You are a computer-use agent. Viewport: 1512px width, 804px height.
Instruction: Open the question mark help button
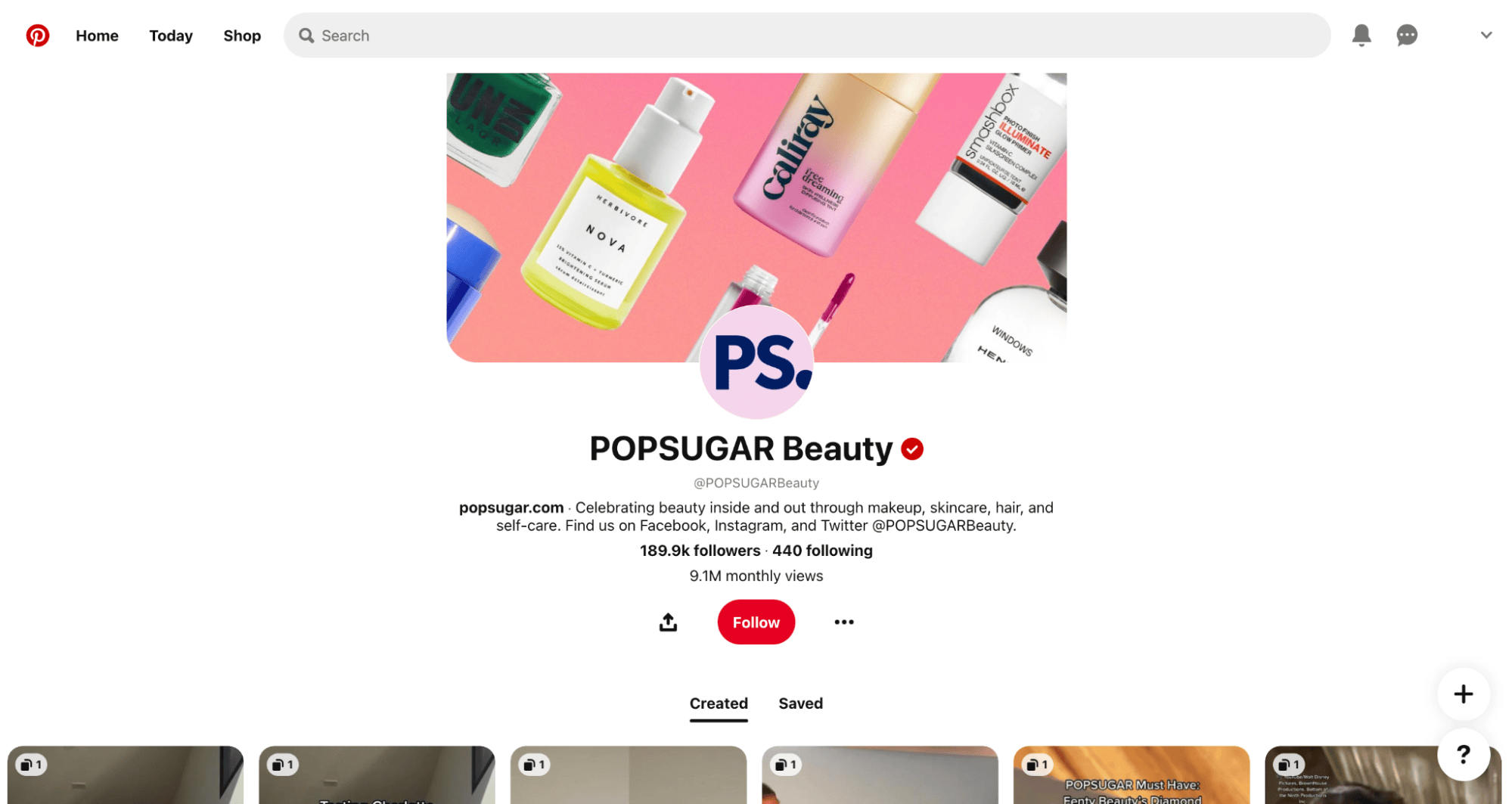coord(1464,754)
